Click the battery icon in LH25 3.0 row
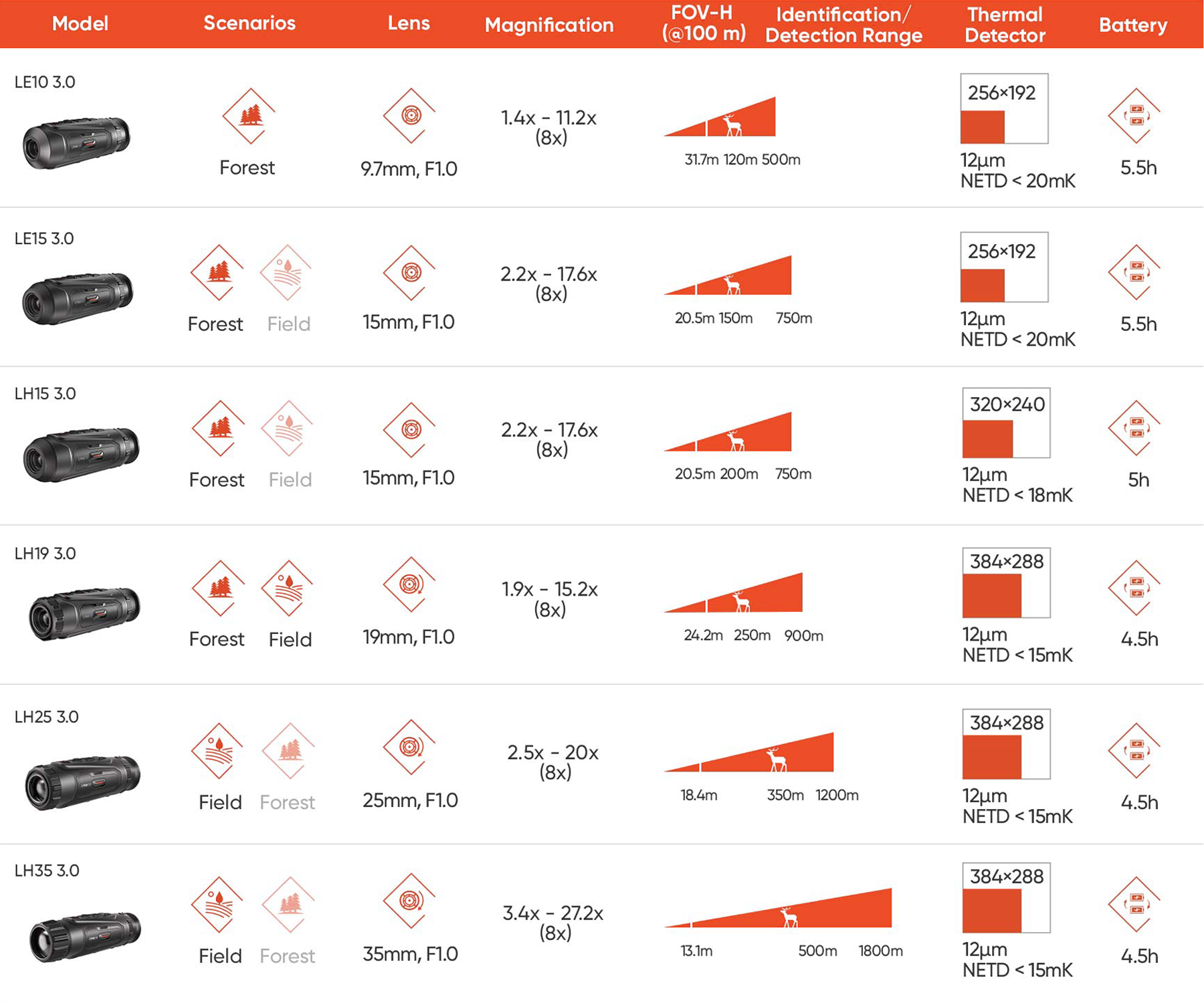 [x=1136, y=750]
